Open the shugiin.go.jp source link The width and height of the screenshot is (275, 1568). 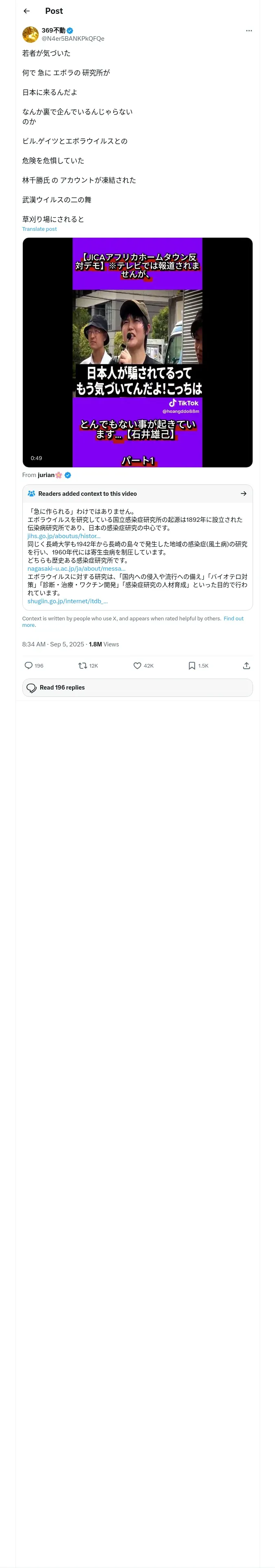coord(67,601)
